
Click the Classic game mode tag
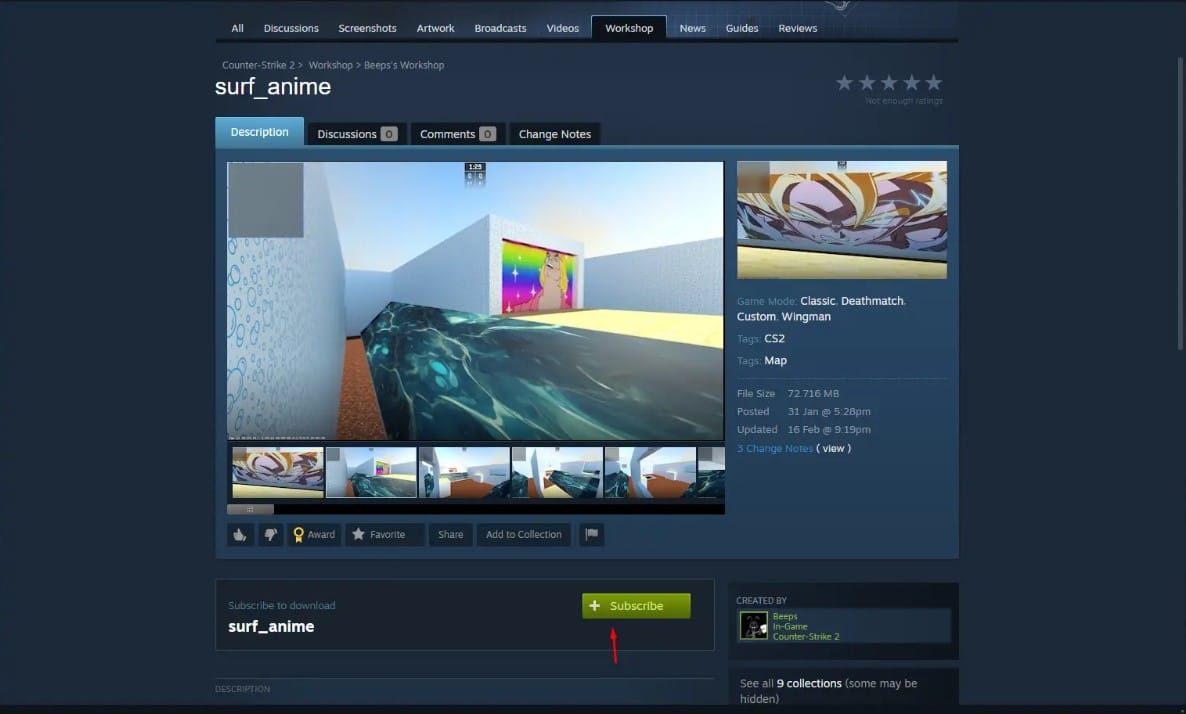click(x=818, y=301)
